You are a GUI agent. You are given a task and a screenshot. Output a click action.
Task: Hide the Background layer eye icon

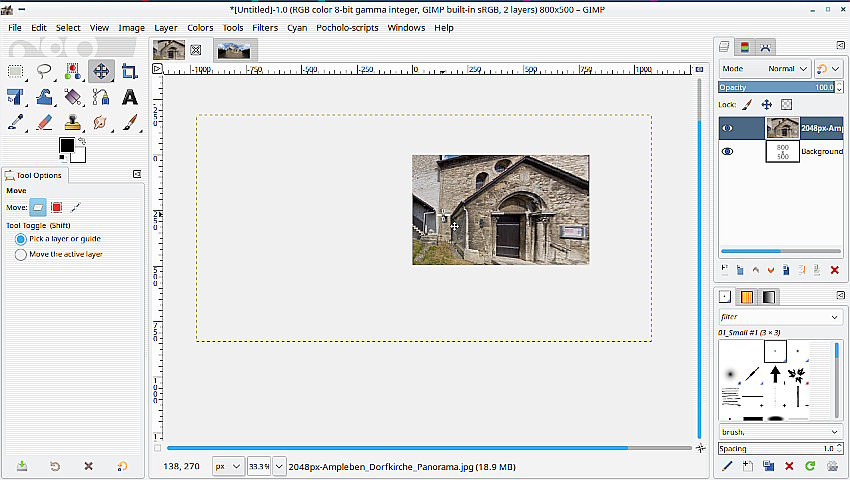point(728,151)
